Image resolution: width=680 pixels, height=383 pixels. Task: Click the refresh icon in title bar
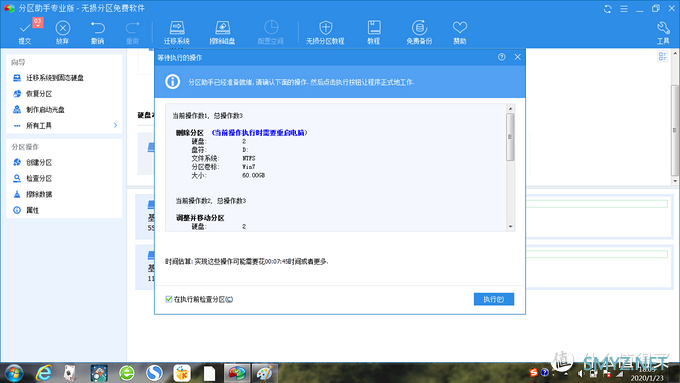[x=608, y=9]
